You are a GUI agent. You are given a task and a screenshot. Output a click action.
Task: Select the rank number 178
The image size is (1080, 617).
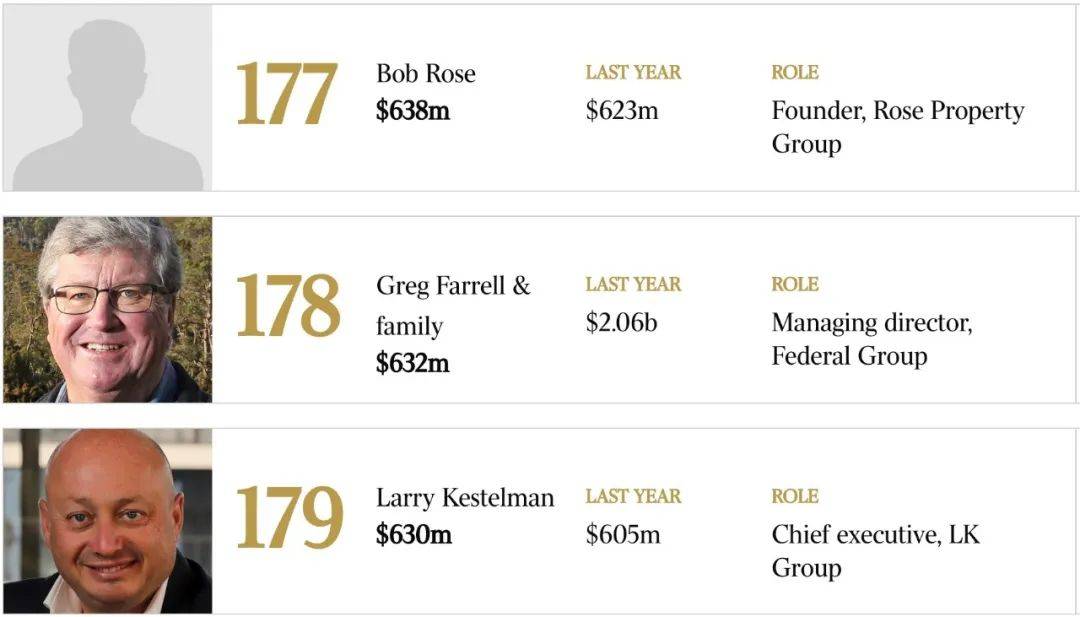(x=288, y=306)
